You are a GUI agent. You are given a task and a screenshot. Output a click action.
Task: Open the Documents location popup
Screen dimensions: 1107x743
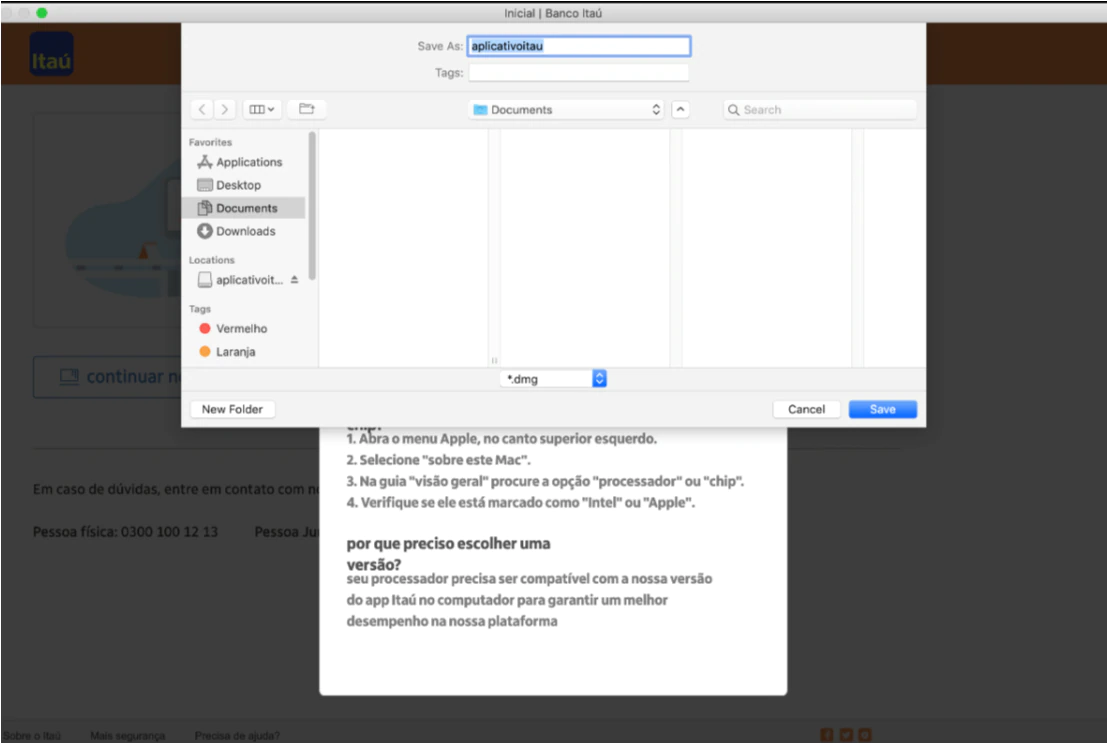coord(566,109)
